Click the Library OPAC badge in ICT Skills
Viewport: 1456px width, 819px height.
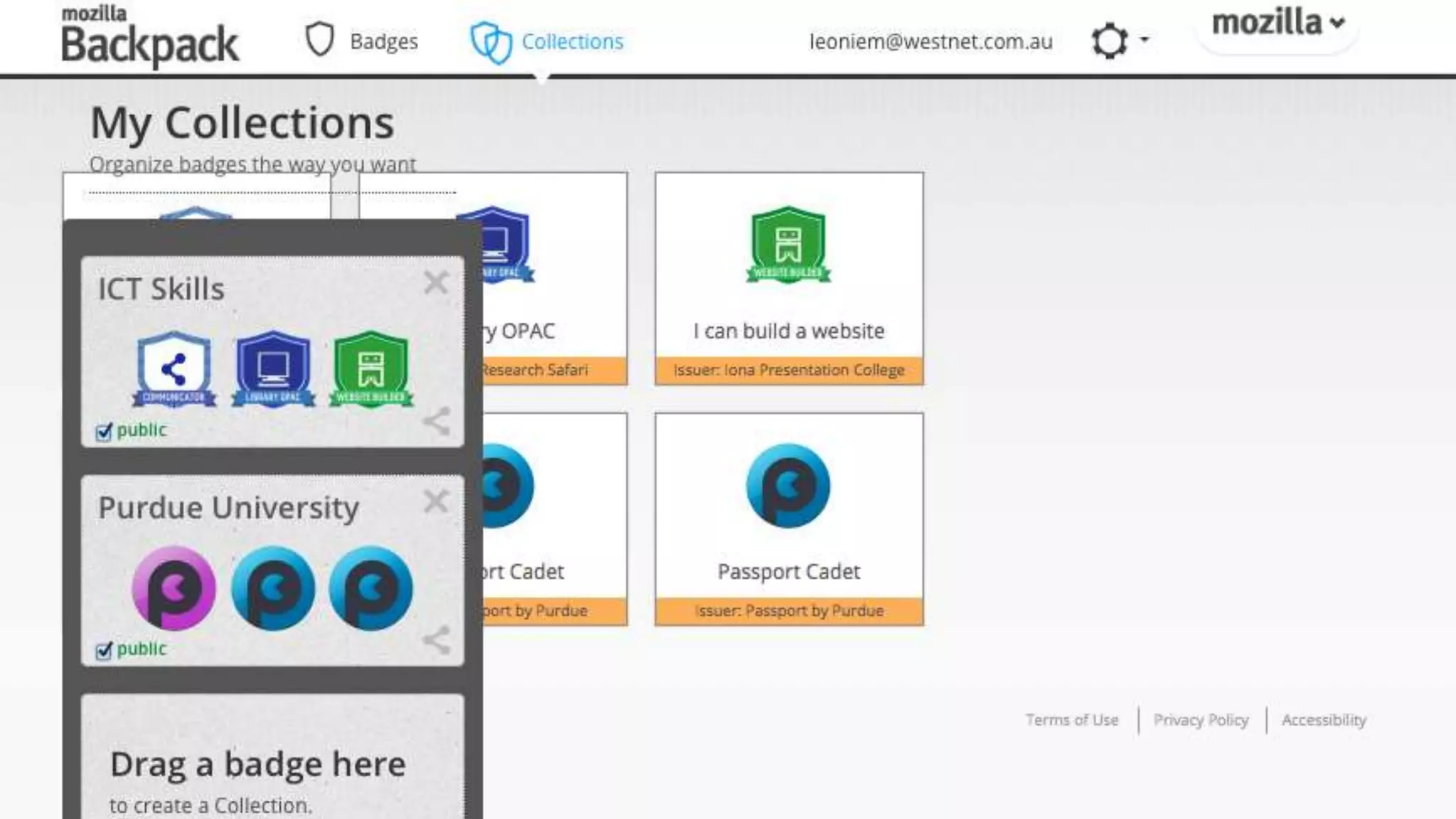tap(273, 369)
